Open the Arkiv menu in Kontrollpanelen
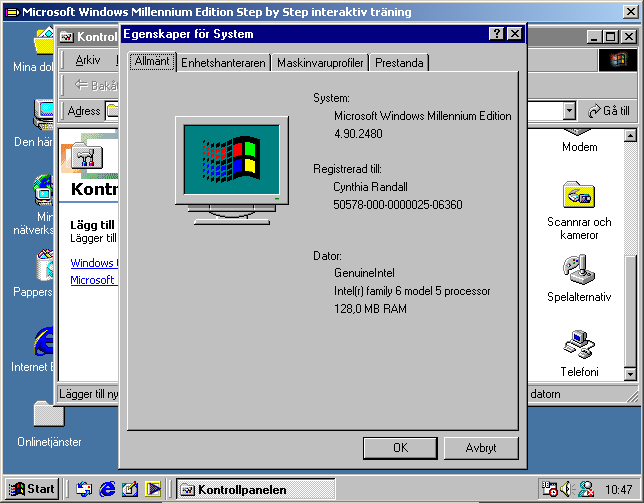Image resolution: width=644 pixels, height=503 pixels. pos(88,60)
